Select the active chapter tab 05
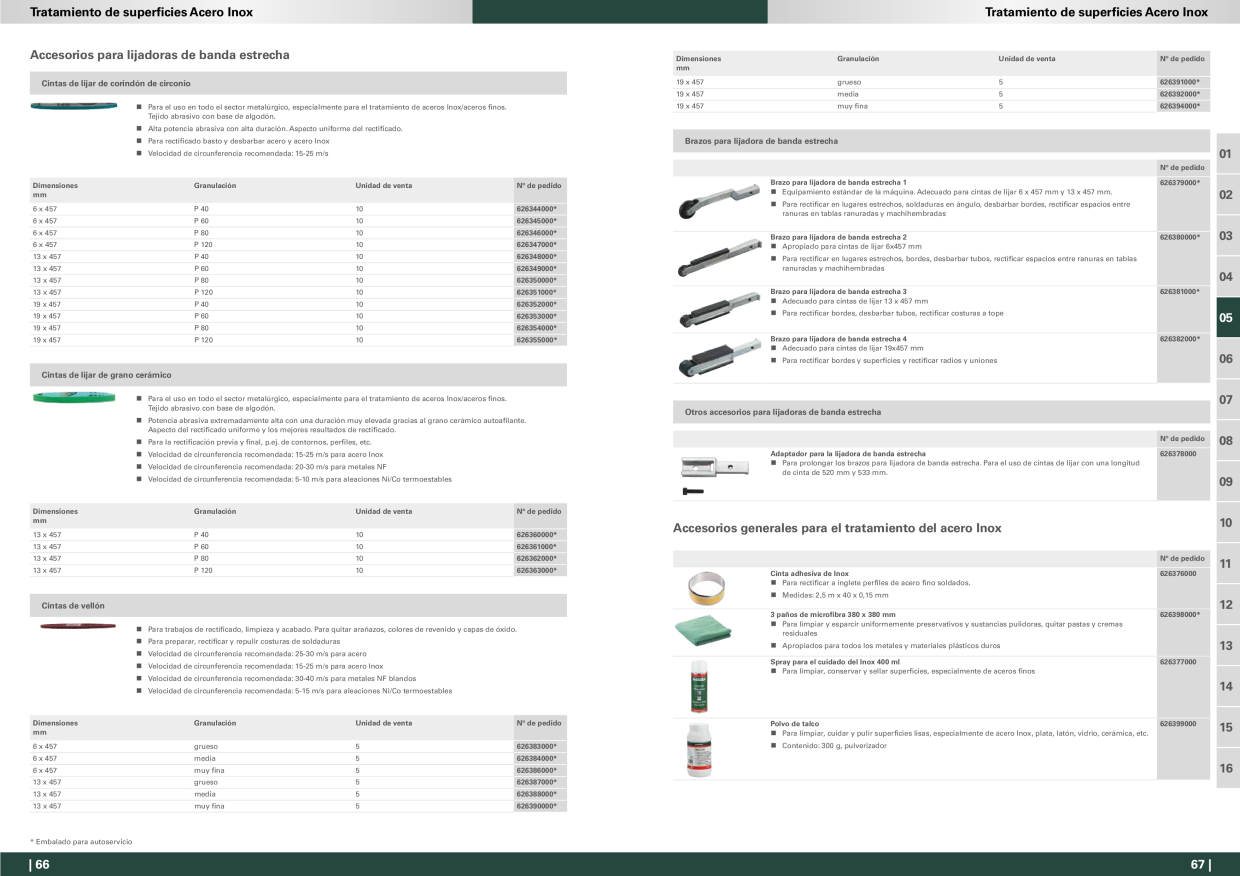The image size is (1240, 876). click(x=1226, y=318)
